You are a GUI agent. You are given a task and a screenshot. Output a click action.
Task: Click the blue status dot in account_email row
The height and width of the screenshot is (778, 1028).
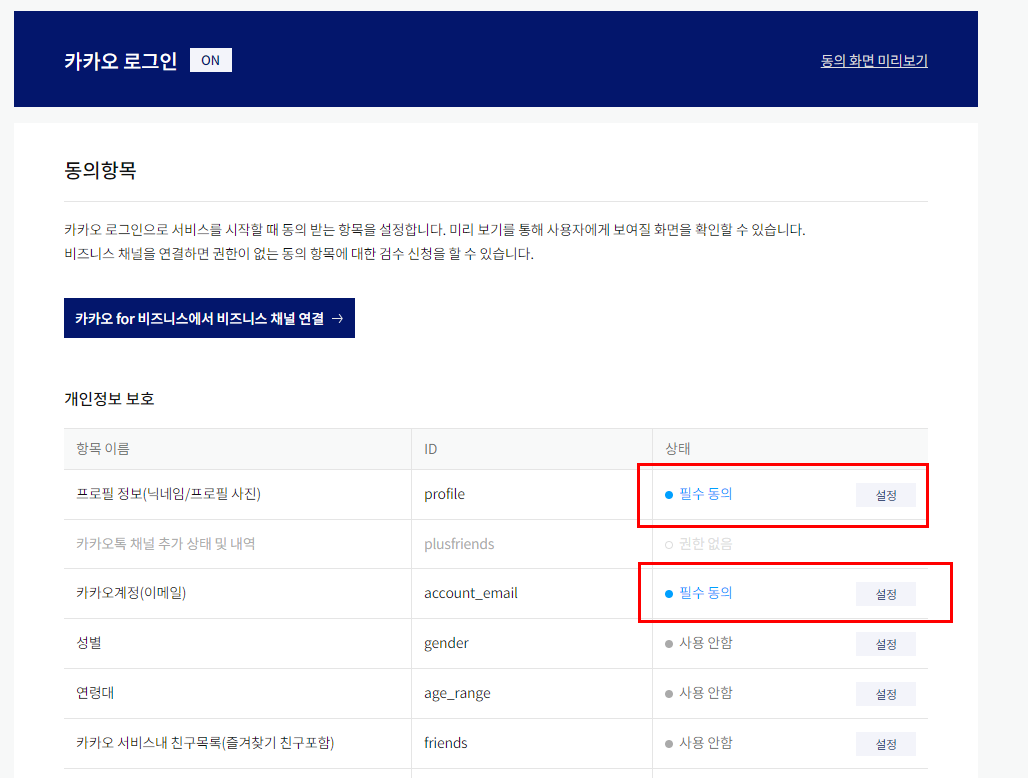coord(669,594)
